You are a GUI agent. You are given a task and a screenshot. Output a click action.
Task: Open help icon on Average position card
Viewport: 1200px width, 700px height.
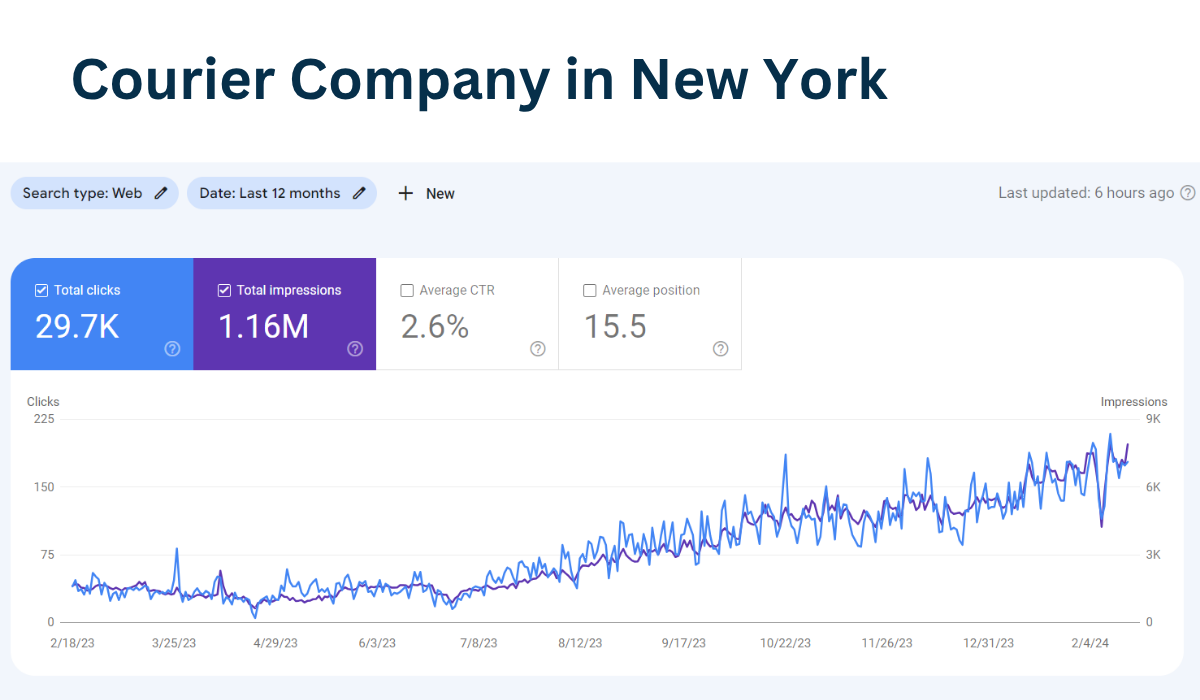[720, 349]
